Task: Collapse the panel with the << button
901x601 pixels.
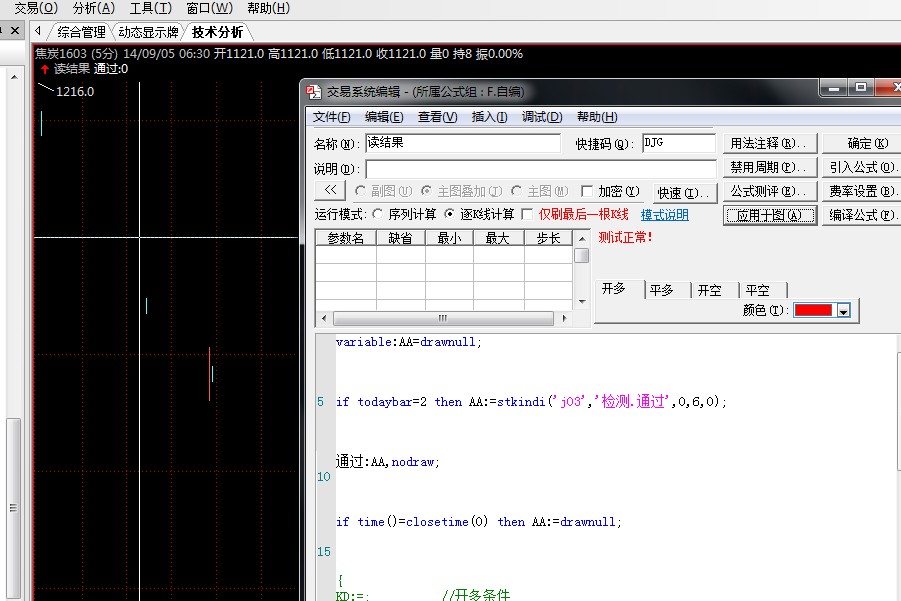Action: tap(329, 191)
